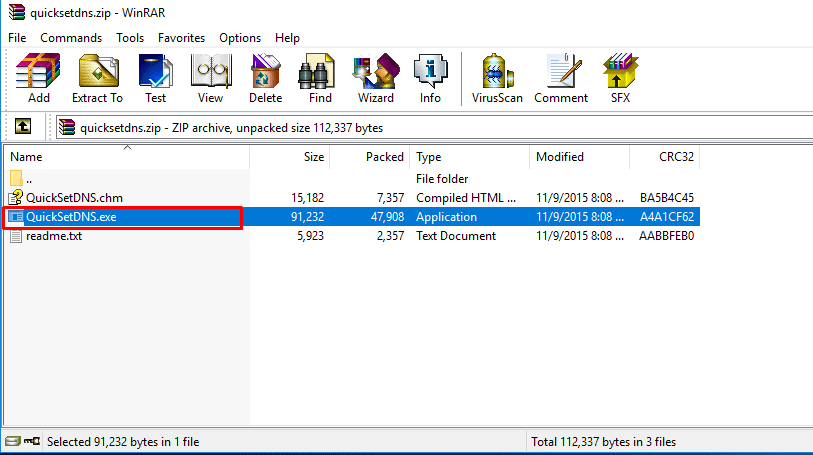Screen dimensions: 813x455
Task: Click the size value 91,232
Action: pyautogui.click(x=307, y=217)
